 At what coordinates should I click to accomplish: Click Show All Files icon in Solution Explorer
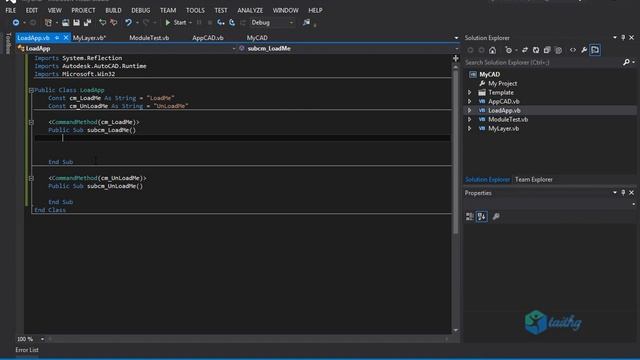coord(558,50)
